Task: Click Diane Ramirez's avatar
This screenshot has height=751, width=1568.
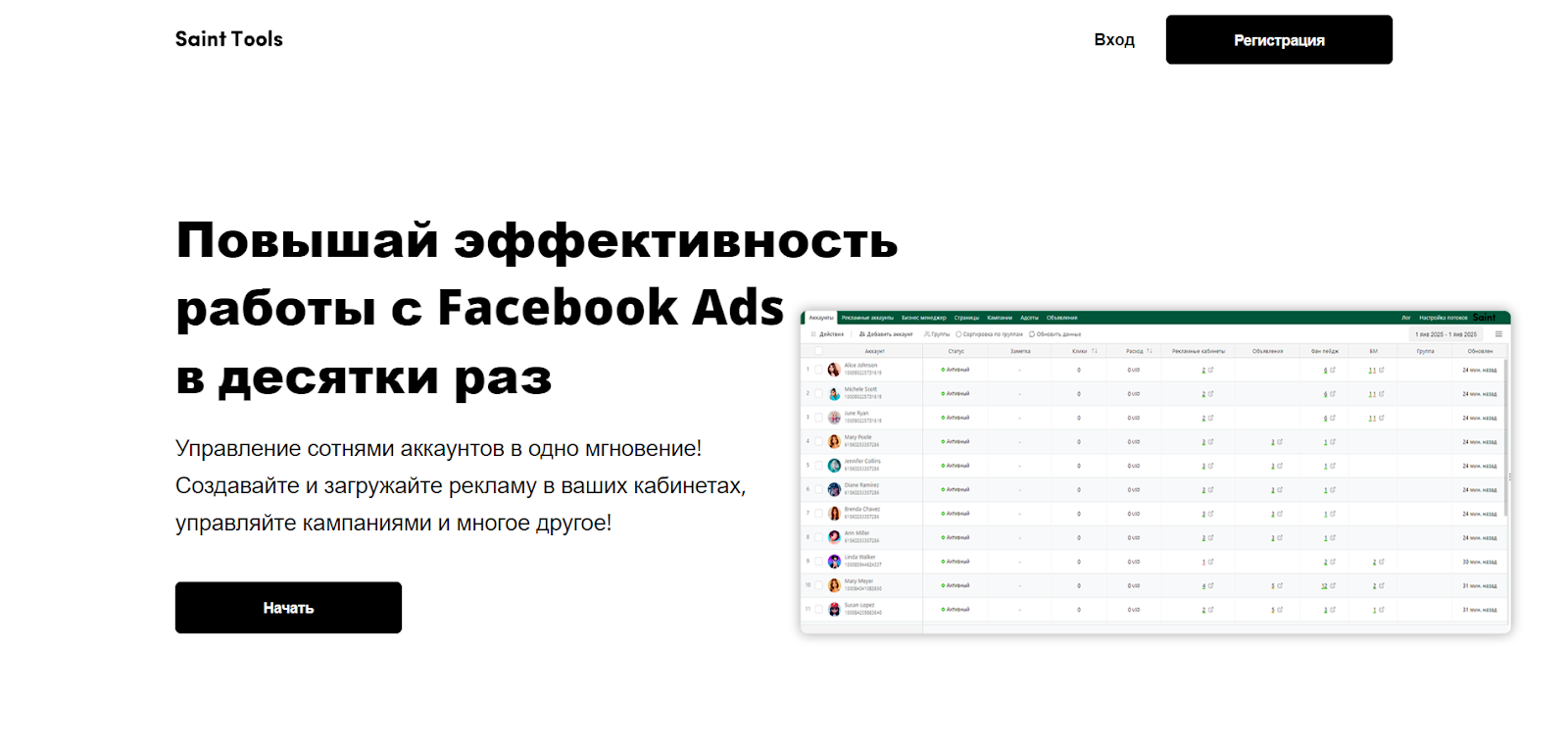Action: click(x=834, y=489)
